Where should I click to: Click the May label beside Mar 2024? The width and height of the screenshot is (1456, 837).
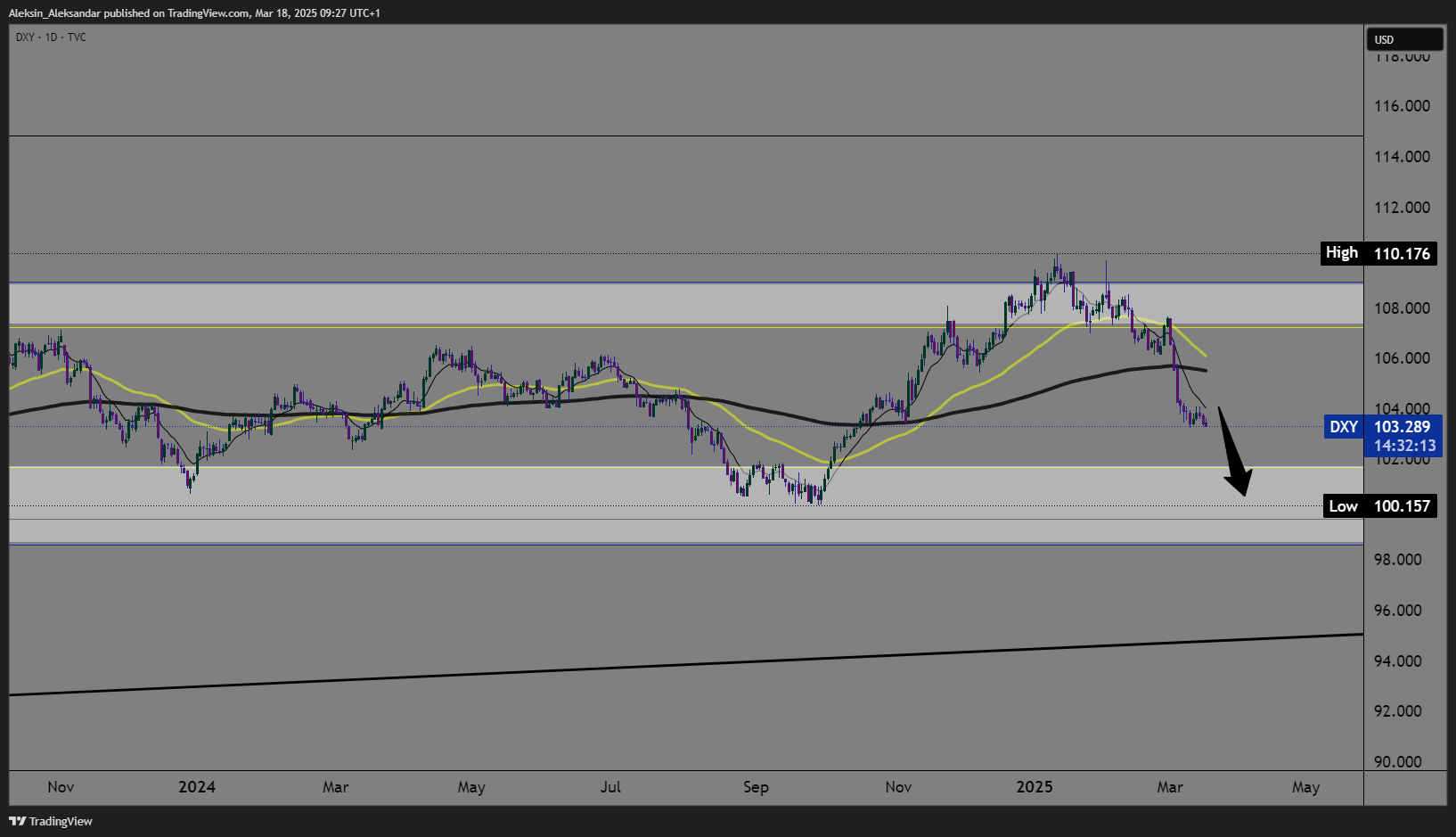[x=471, y=787]
